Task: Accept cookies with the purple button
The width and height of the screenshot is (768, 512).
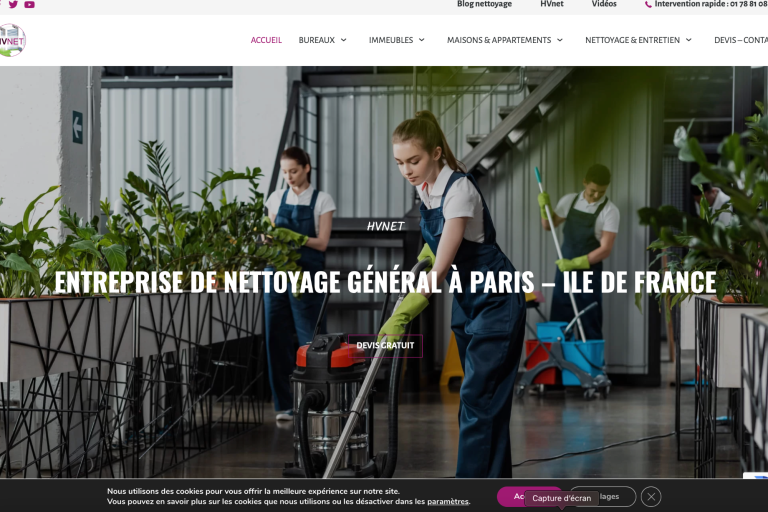Action: coord(511,497)
